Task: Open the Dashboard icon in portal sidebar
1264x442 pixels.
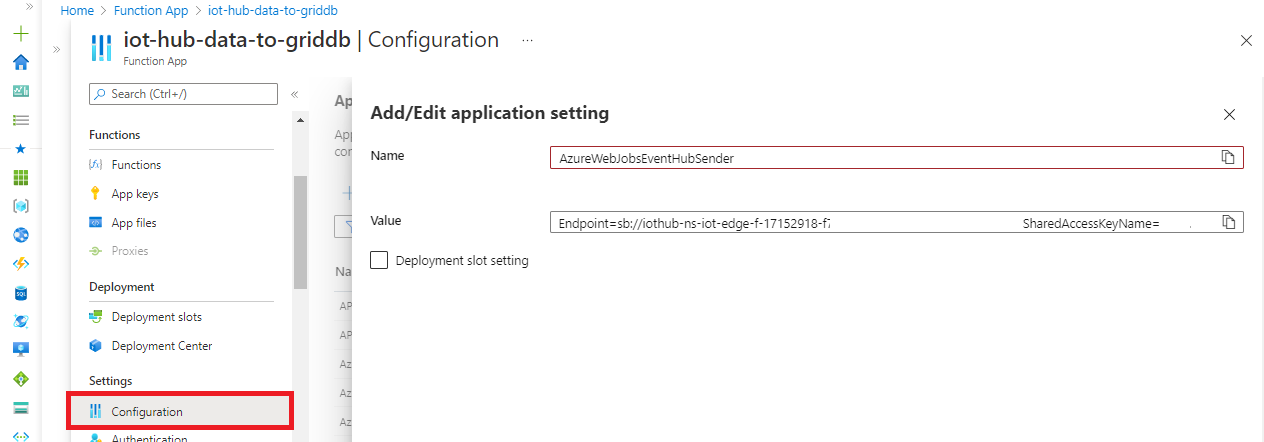Action: (20, 91)
